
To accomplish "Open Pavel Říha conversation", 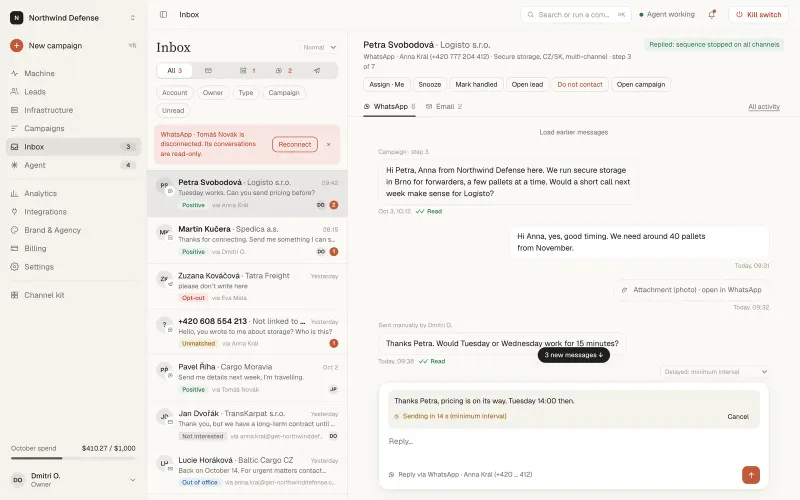I will click(247, 378).
